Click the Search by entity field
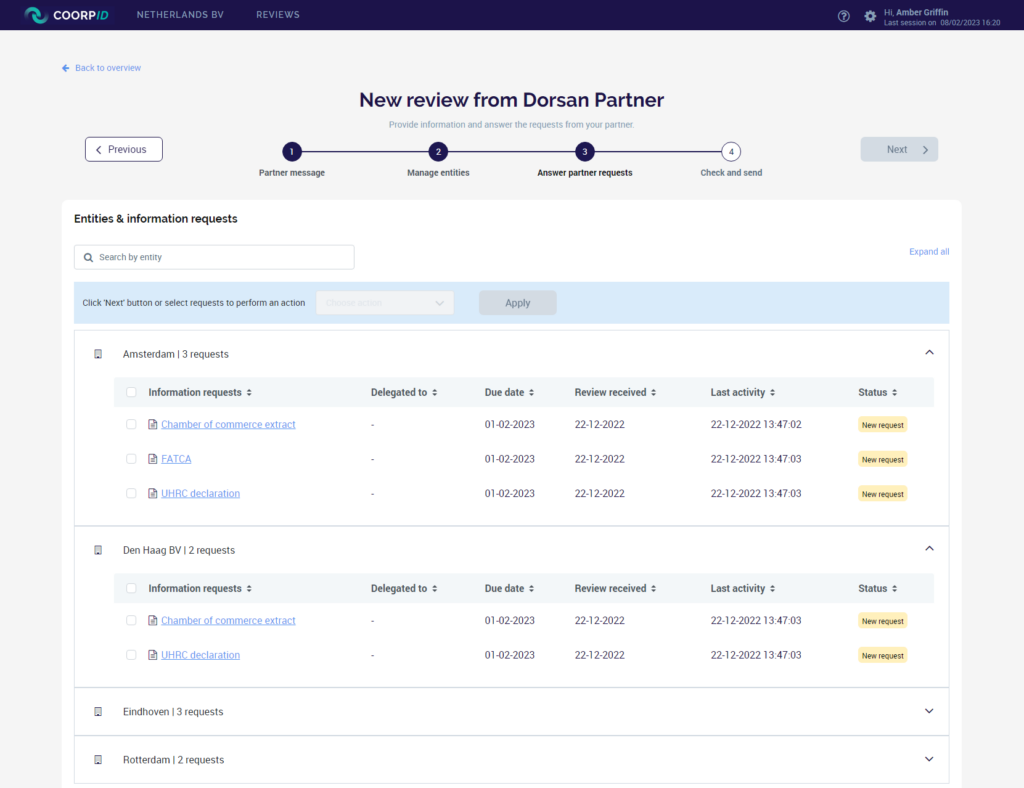Image resolution: width=1024 pixels, height=788 pixels. pos(214,257)
